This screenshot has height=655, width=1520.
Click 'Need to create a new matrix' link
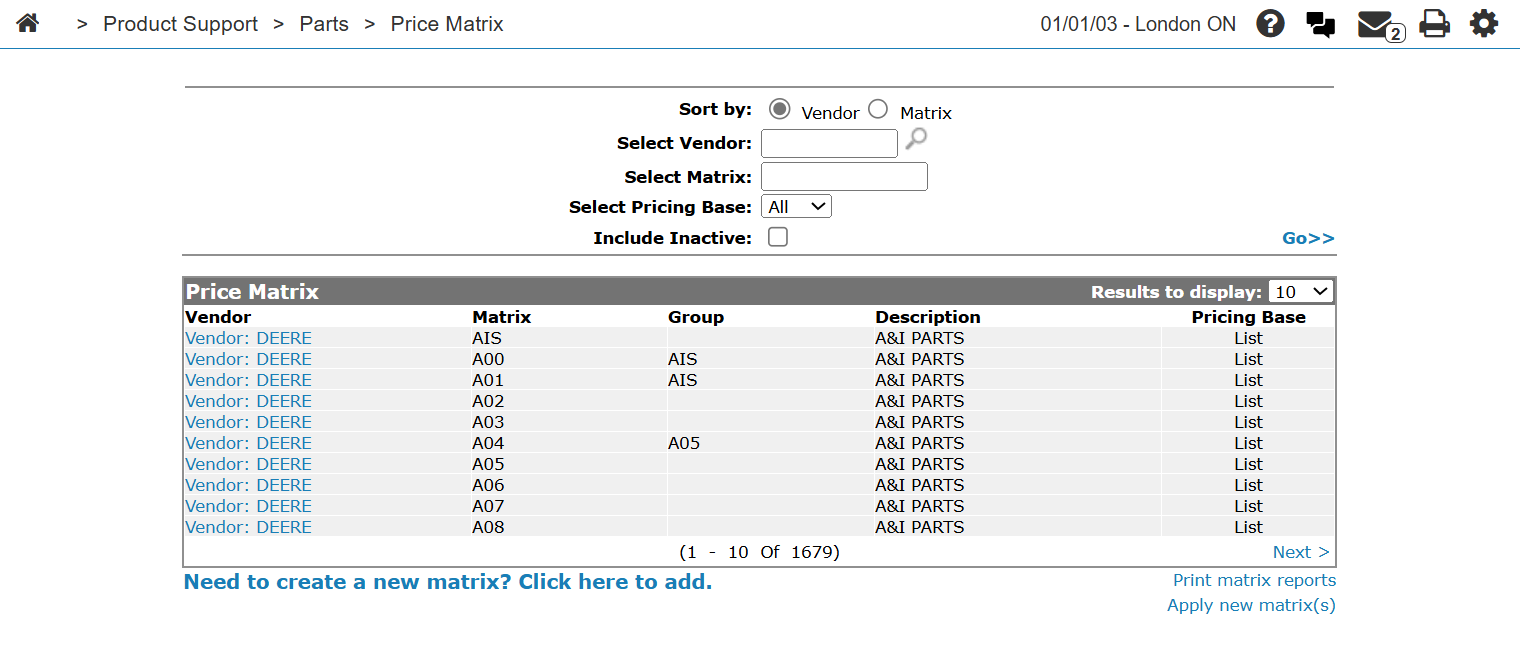[448, 582]
